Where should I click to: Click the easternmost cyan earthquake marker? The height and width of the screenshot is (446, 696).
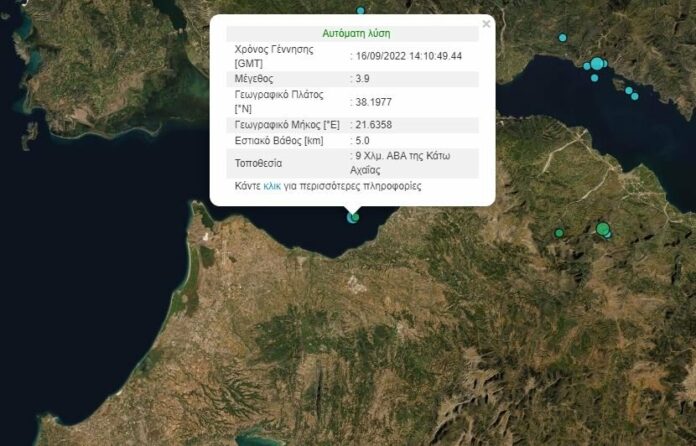[x=635, y=96]
